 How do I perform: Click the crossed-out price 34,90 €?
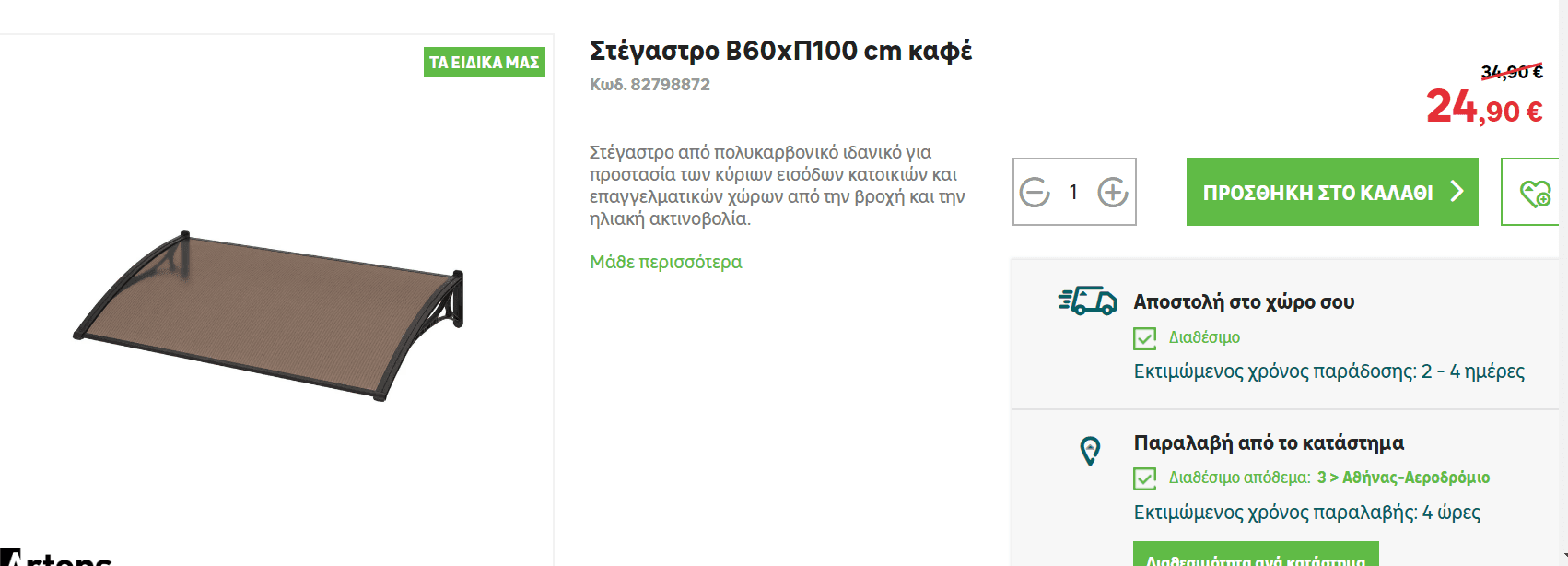(x=1512, y=71)
